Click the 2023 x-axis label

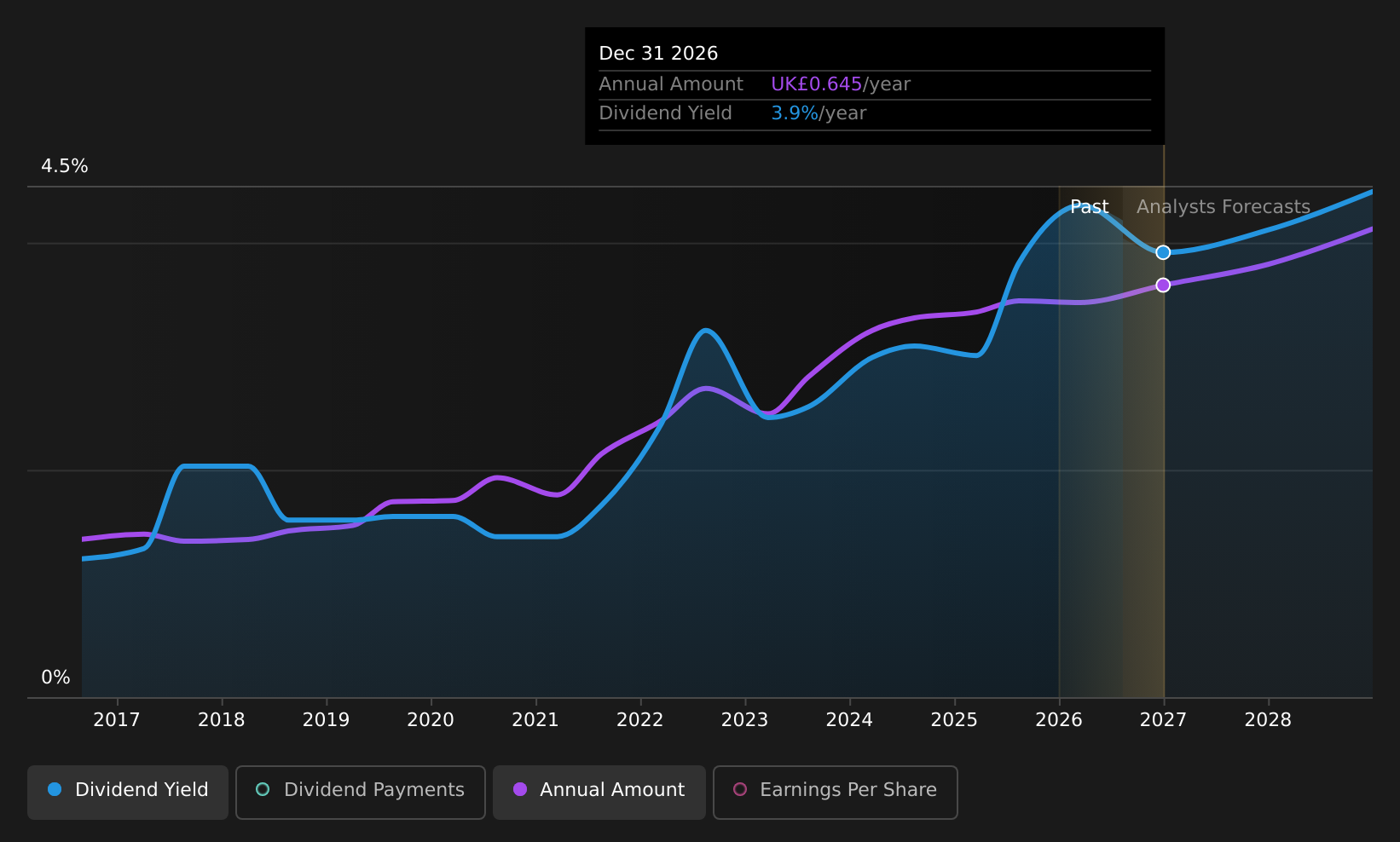[745, 720]
